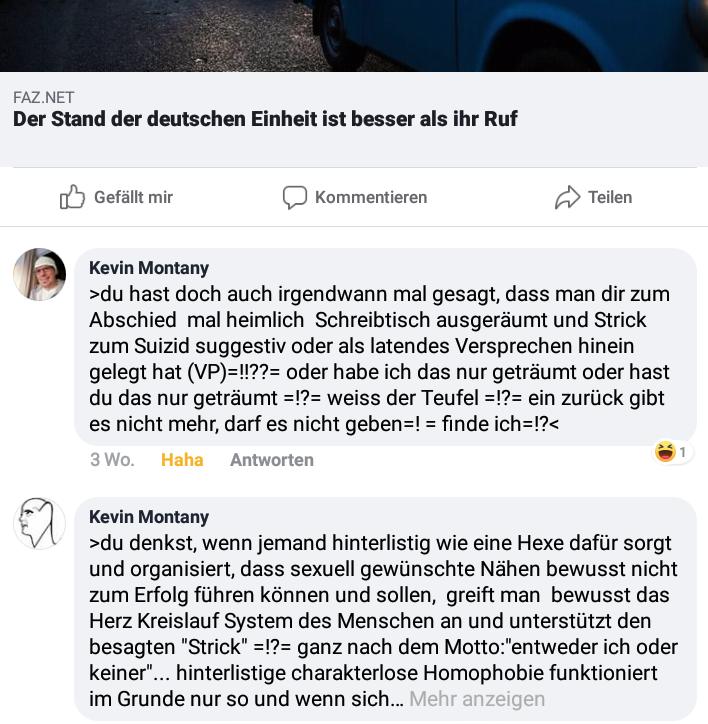Screen dimensions: 708x724
Task: Expand comment with Mehr anzeigen
Action: point(477,699)
